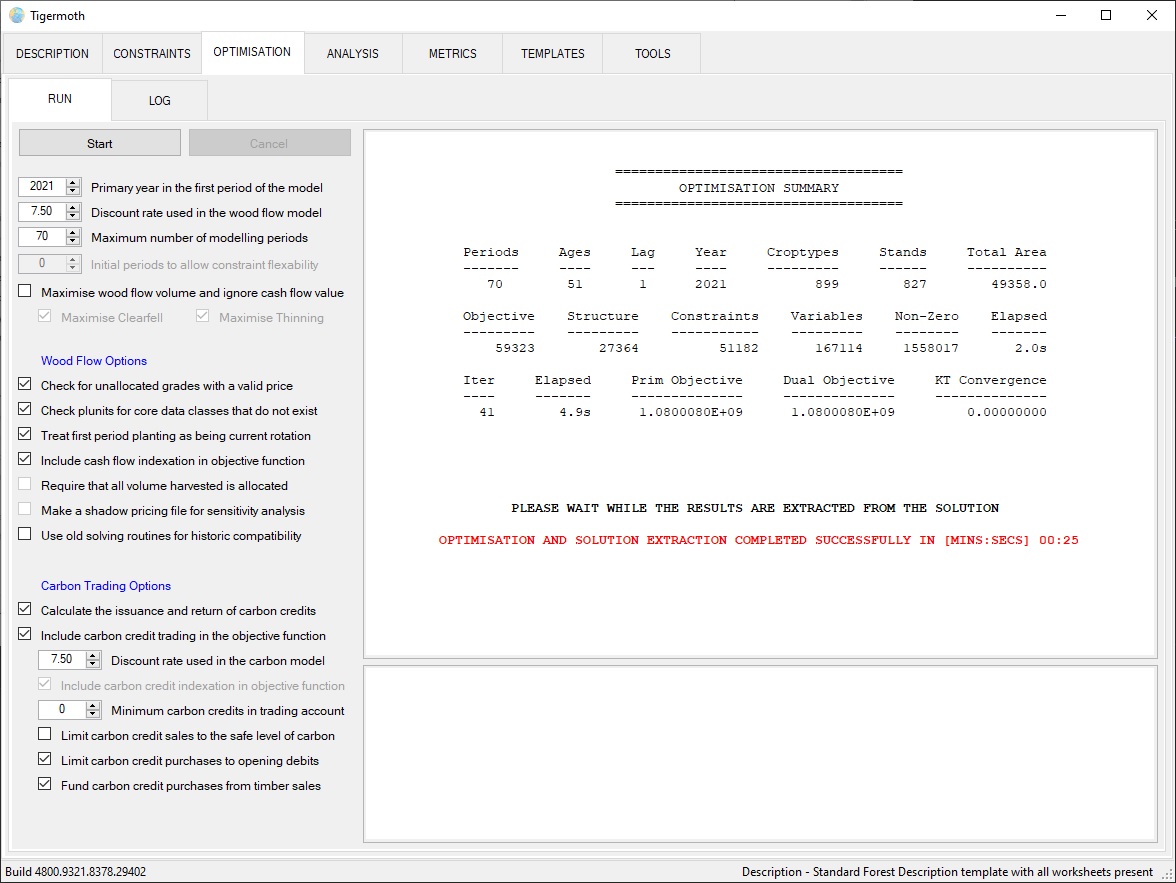Click the Total Area value 49358.0

point(1018,284)
